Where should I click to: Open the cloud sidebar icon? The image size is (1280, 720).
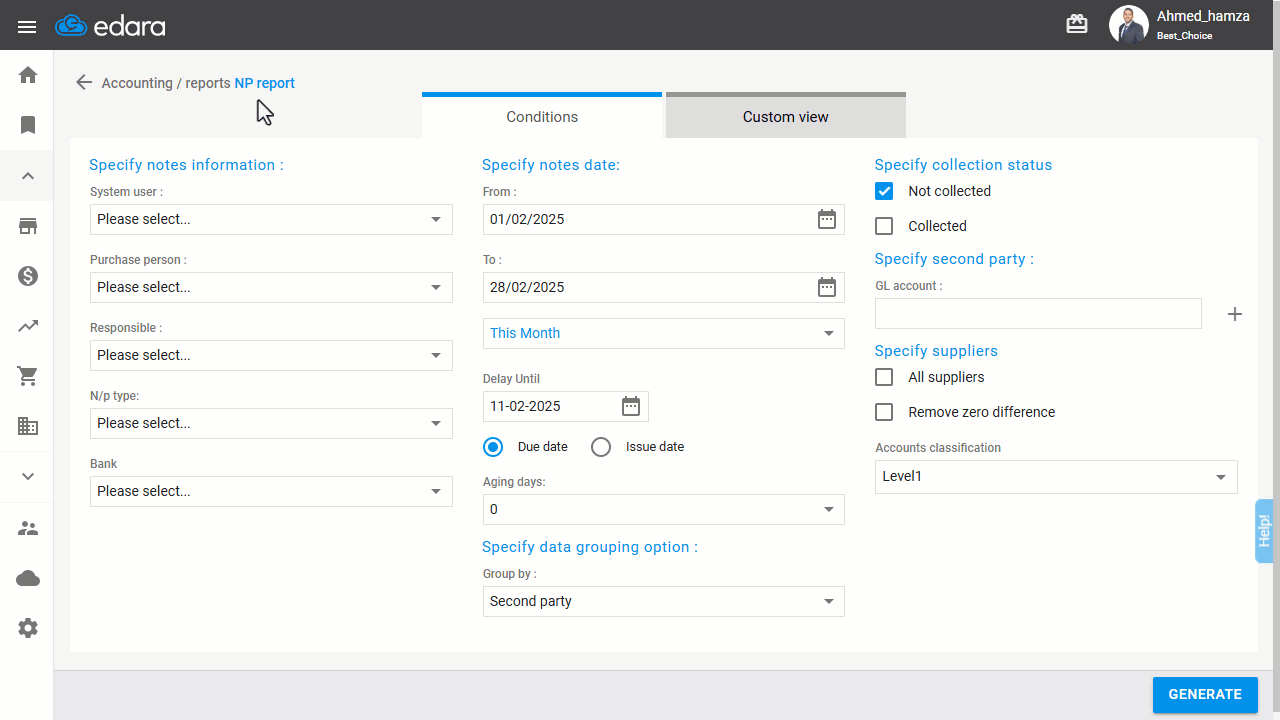coord(28,578)
